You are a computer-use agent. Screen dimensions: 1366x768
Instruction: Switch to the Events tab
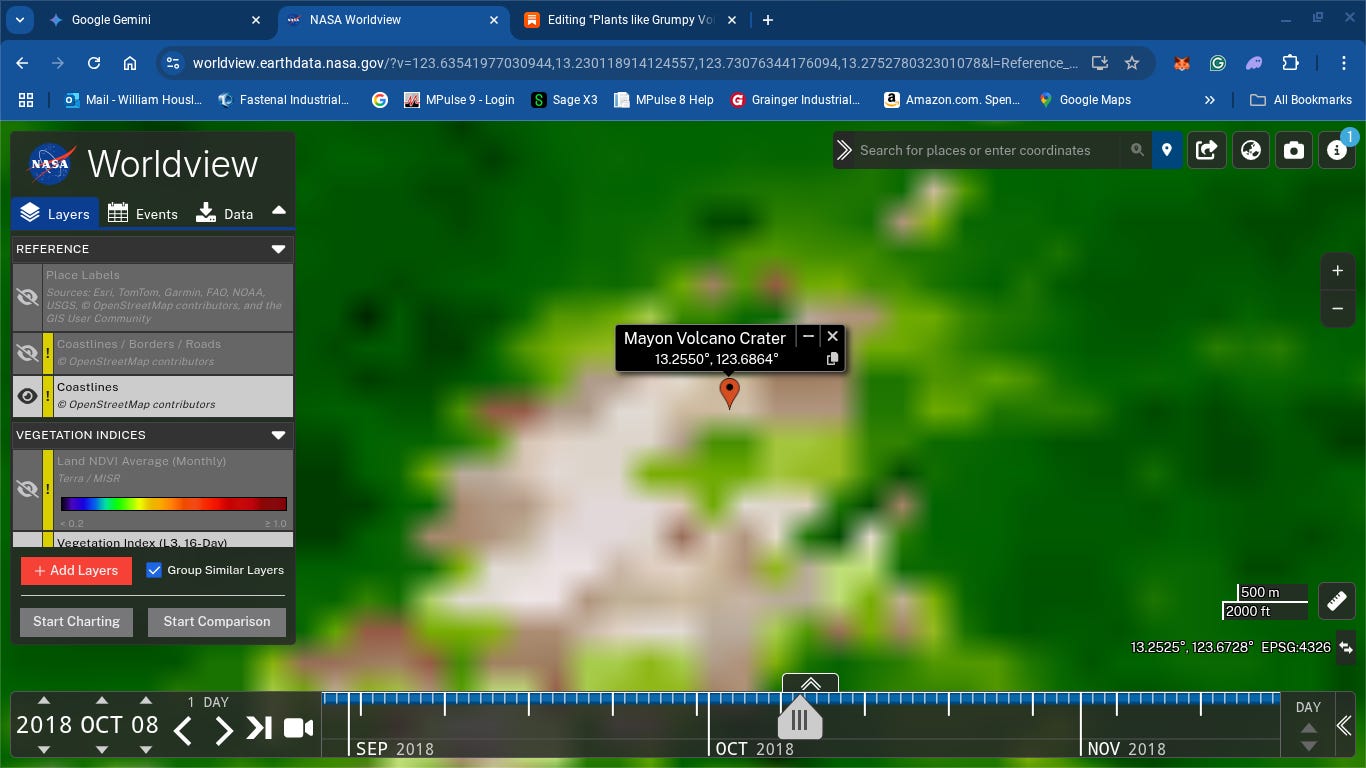click(143, 213)
